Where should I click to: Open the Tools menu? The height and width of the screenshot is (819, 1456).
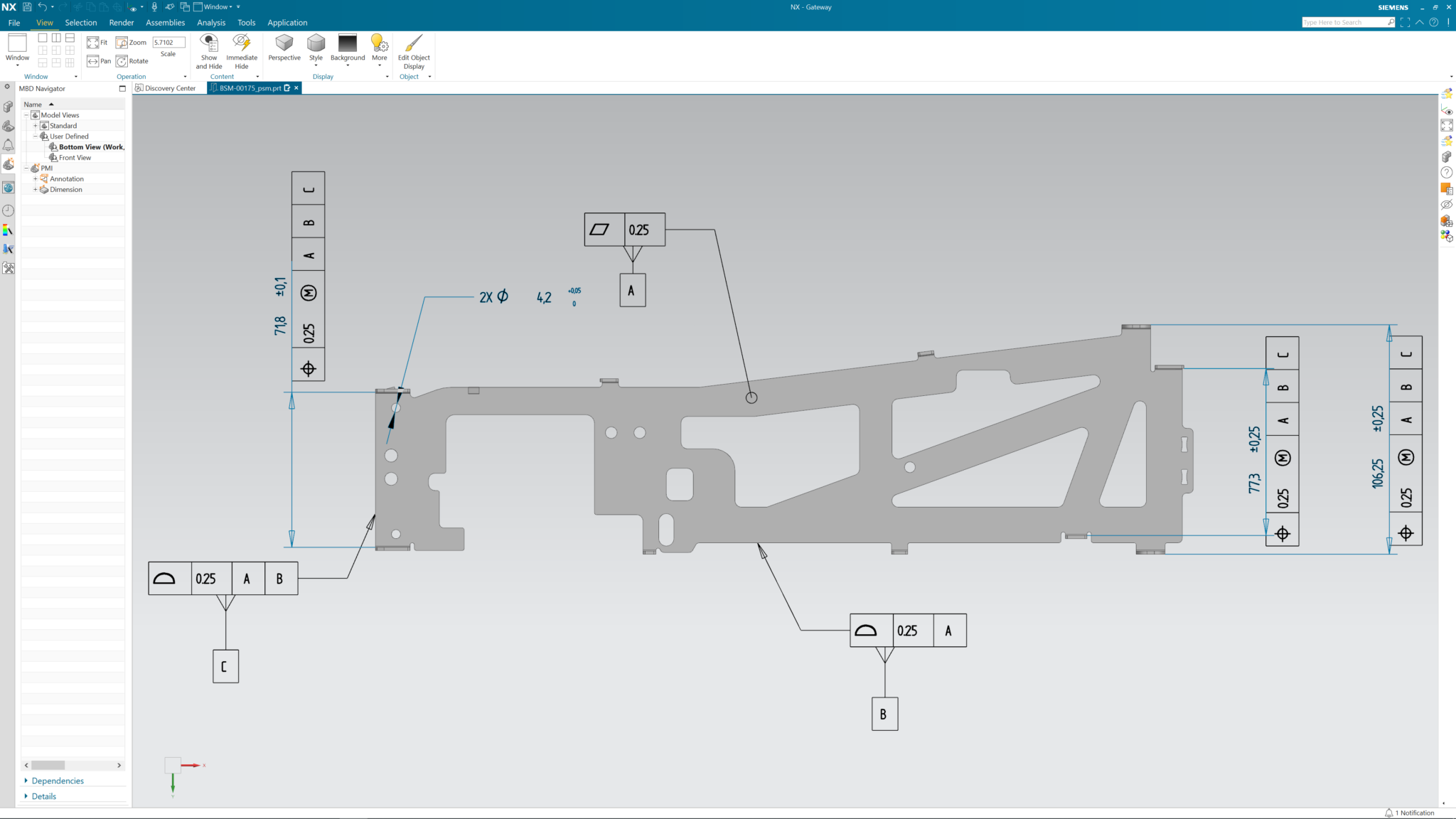click(x=246, y=22)
